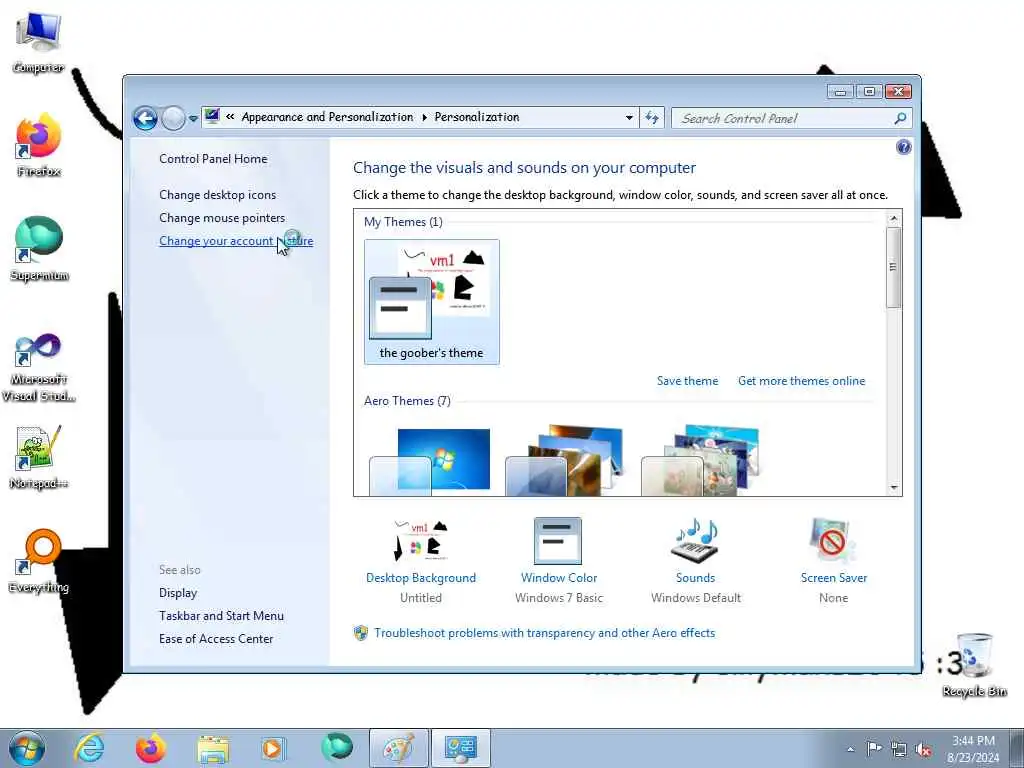The height and width of the screenshot is (768, 1024).
Task: Click the theme list scroll up arrow
Action: tap(893, 218)
